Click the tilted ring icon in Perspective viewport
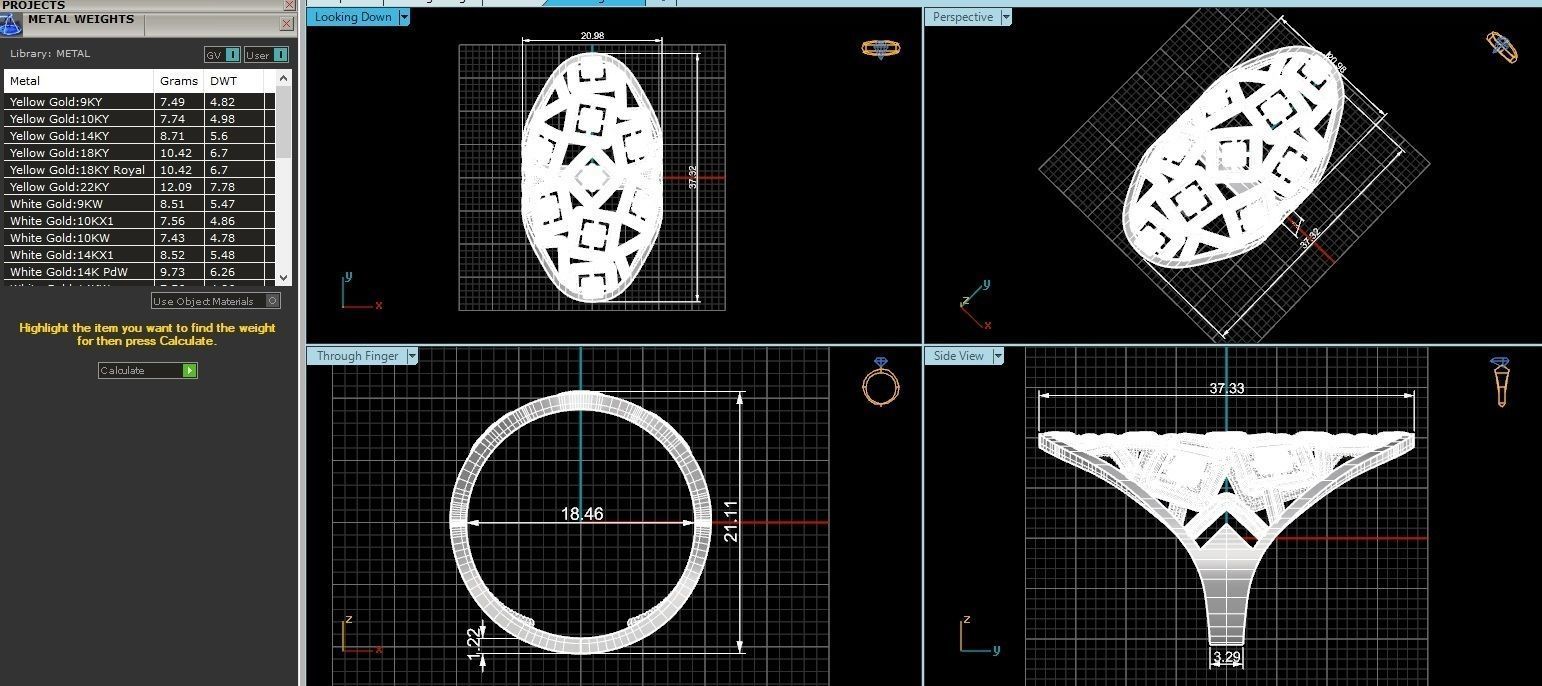Viewport: 1542px width, 686px height. click(1501, 46)
